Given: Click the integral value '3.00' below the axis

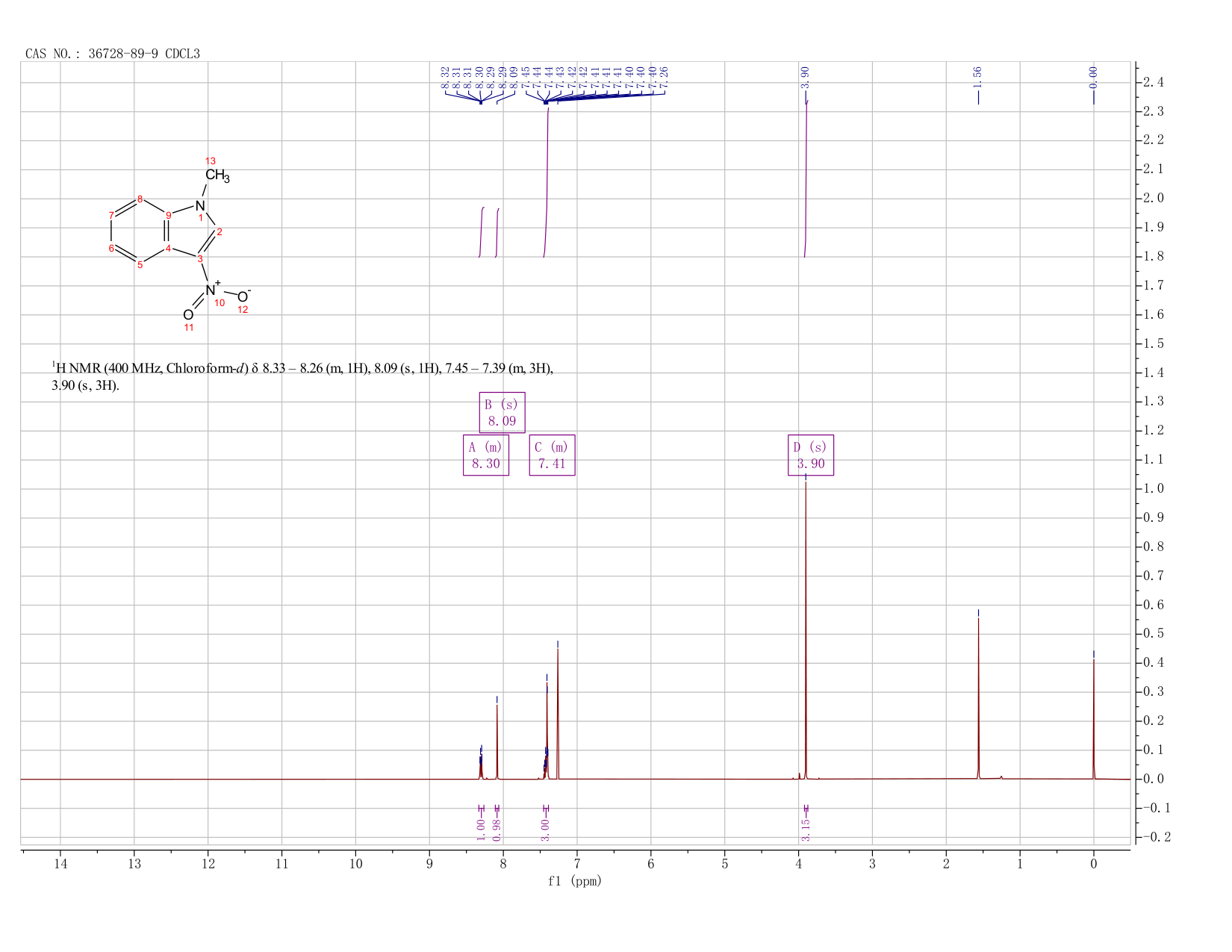Looking at the screenshot, I should 545,830.
